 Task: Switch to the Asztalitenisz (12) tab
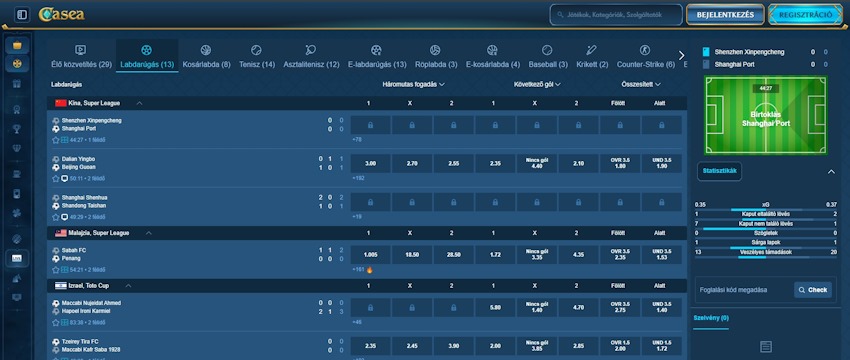point(311,56)
